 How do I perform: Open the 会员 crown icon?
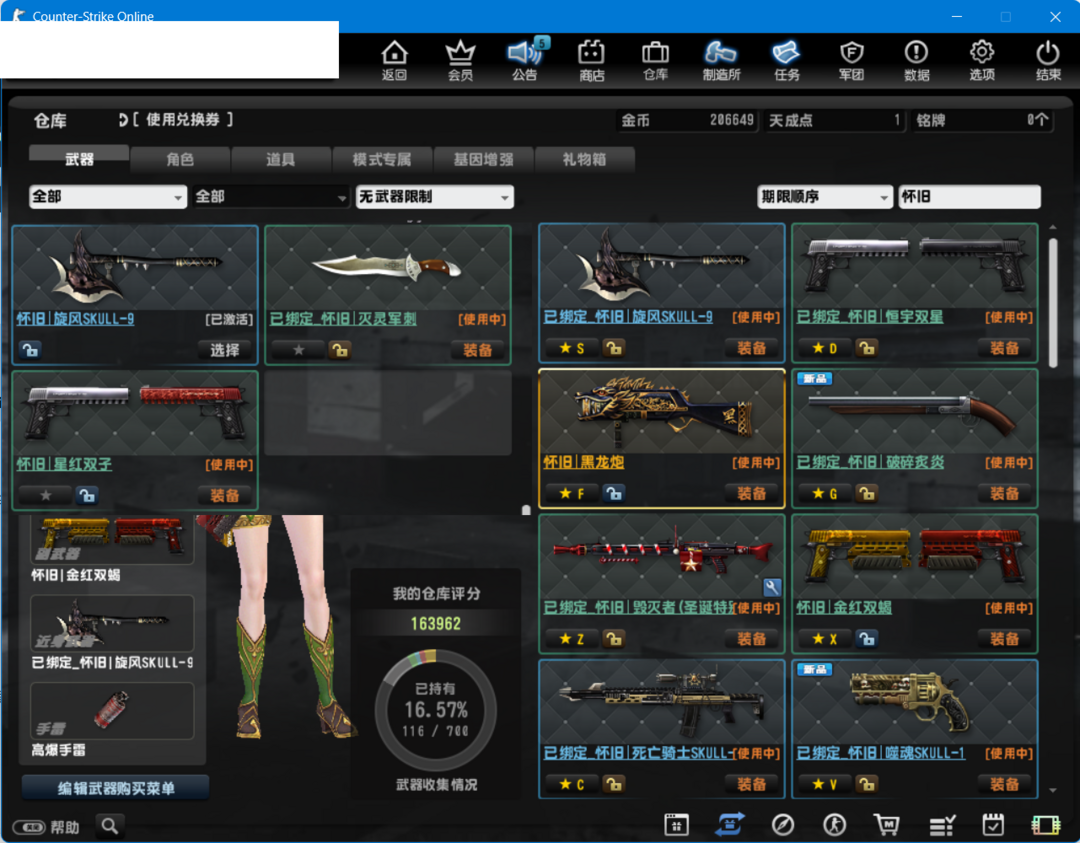(460, 60)
